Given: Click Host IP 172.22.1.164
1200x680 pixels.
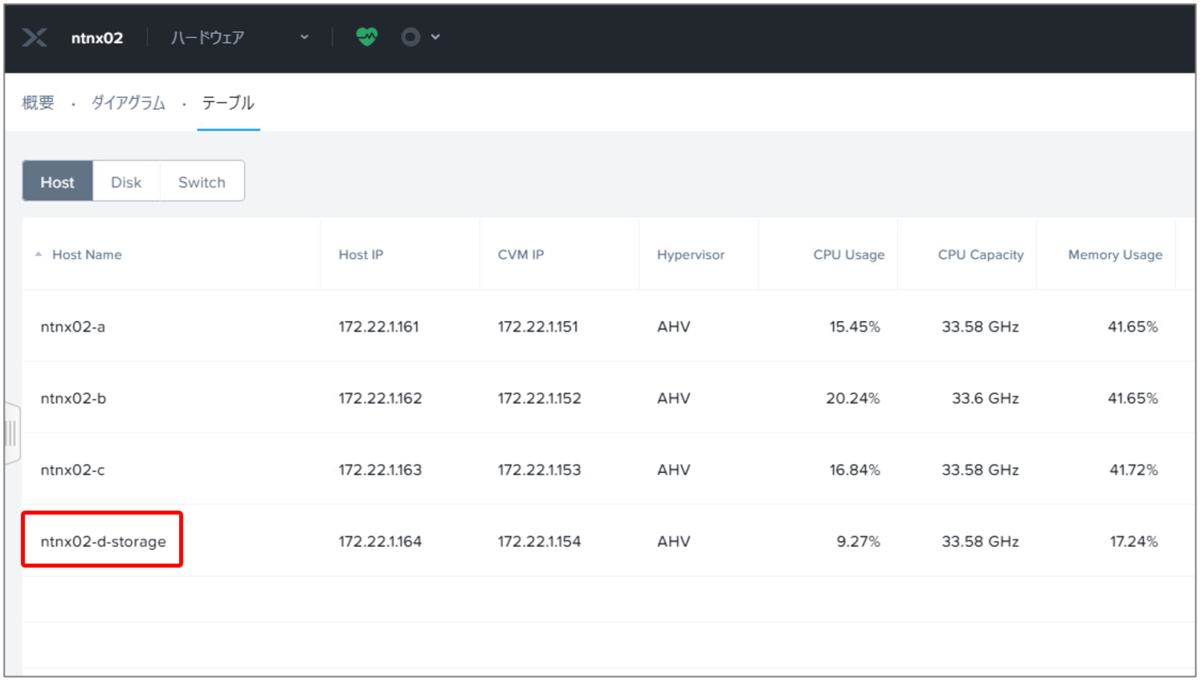Looking at the screenshot, I should coord(380,542).
